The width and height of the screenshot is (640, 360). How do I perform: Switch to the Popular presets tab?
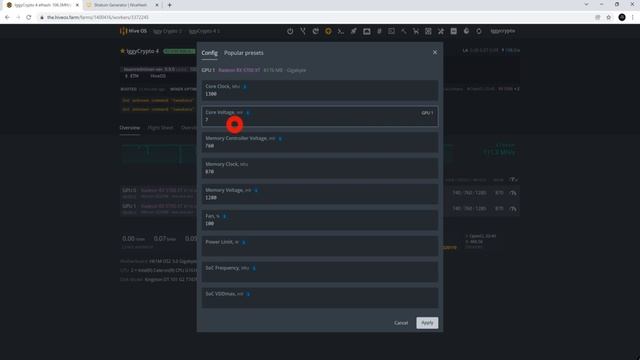[244, 53]
